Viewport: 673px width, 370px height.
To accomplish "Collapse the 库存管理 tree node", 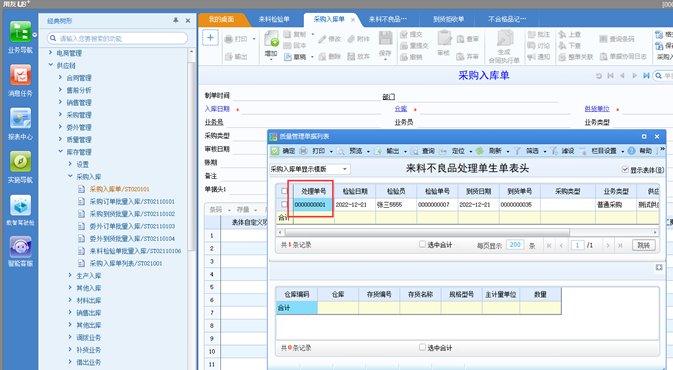I will click(x=61, y=152).
